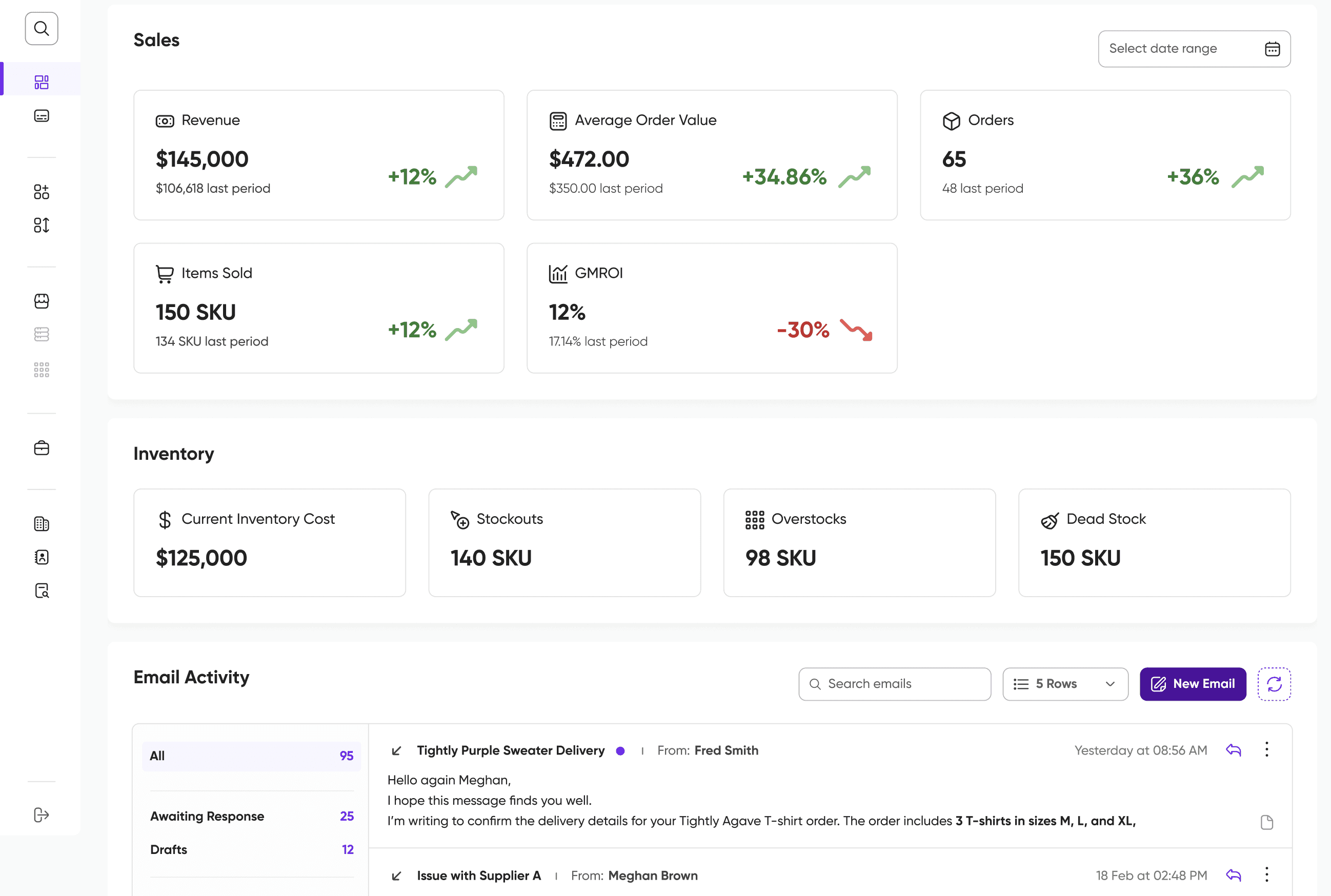Open the Issue with Supplier A email
This screenshot has width=1331, height=896.
pos(478,875)
